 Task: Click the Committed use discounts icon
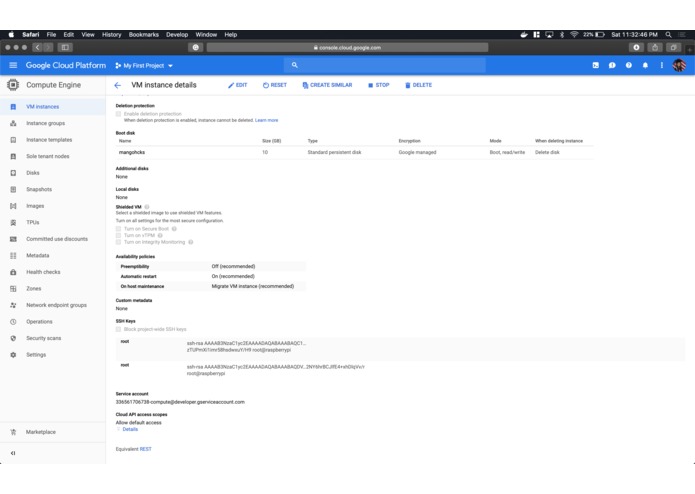pyautogui.click(x=13, y=239)
